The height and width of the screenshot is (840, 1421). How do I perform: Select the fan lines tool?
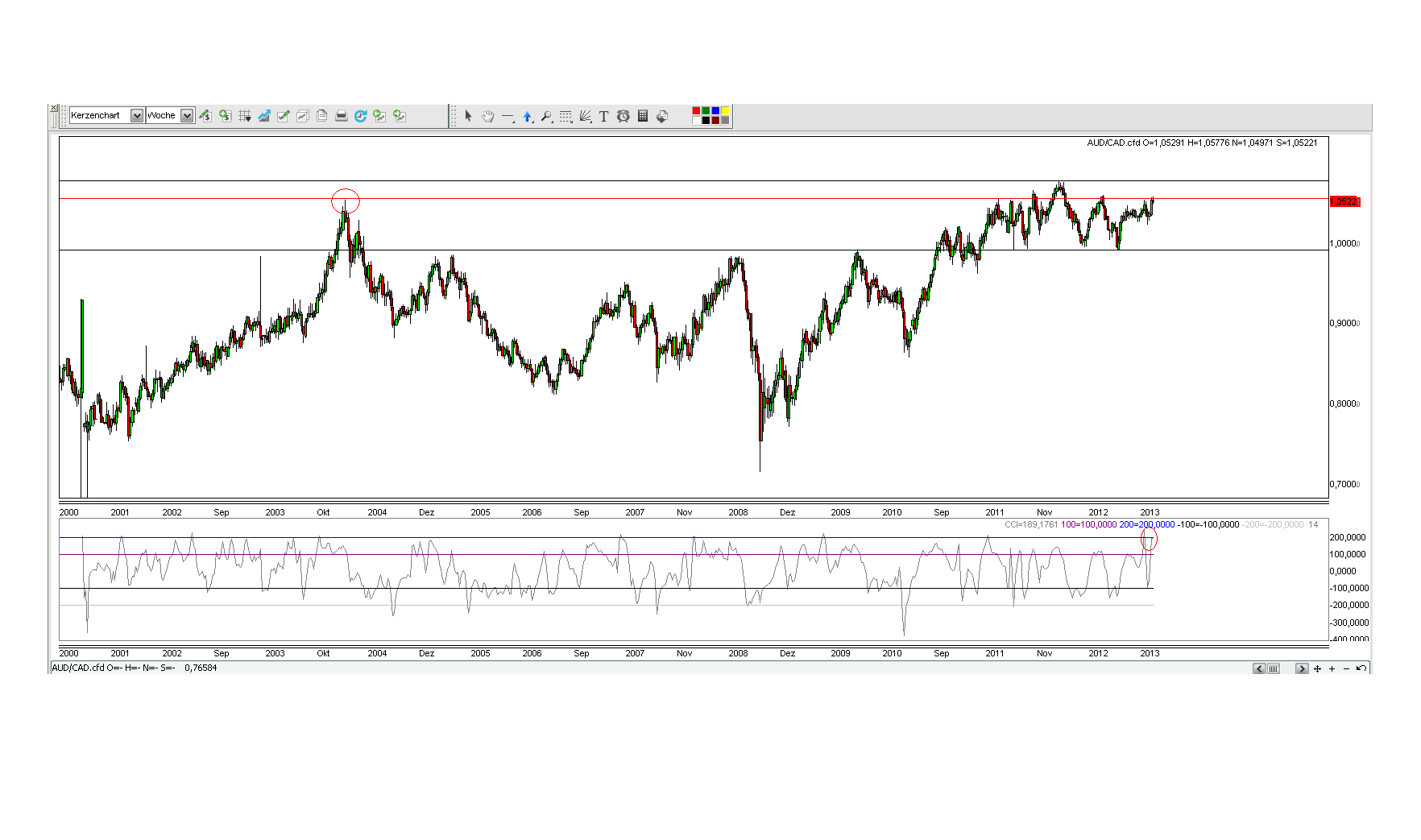coord(585,116)
